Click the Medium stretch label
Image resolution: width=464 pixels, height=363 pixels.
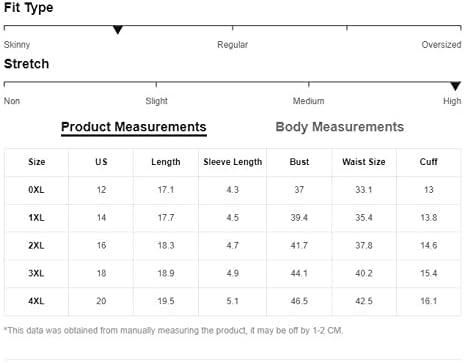[308, 101]
